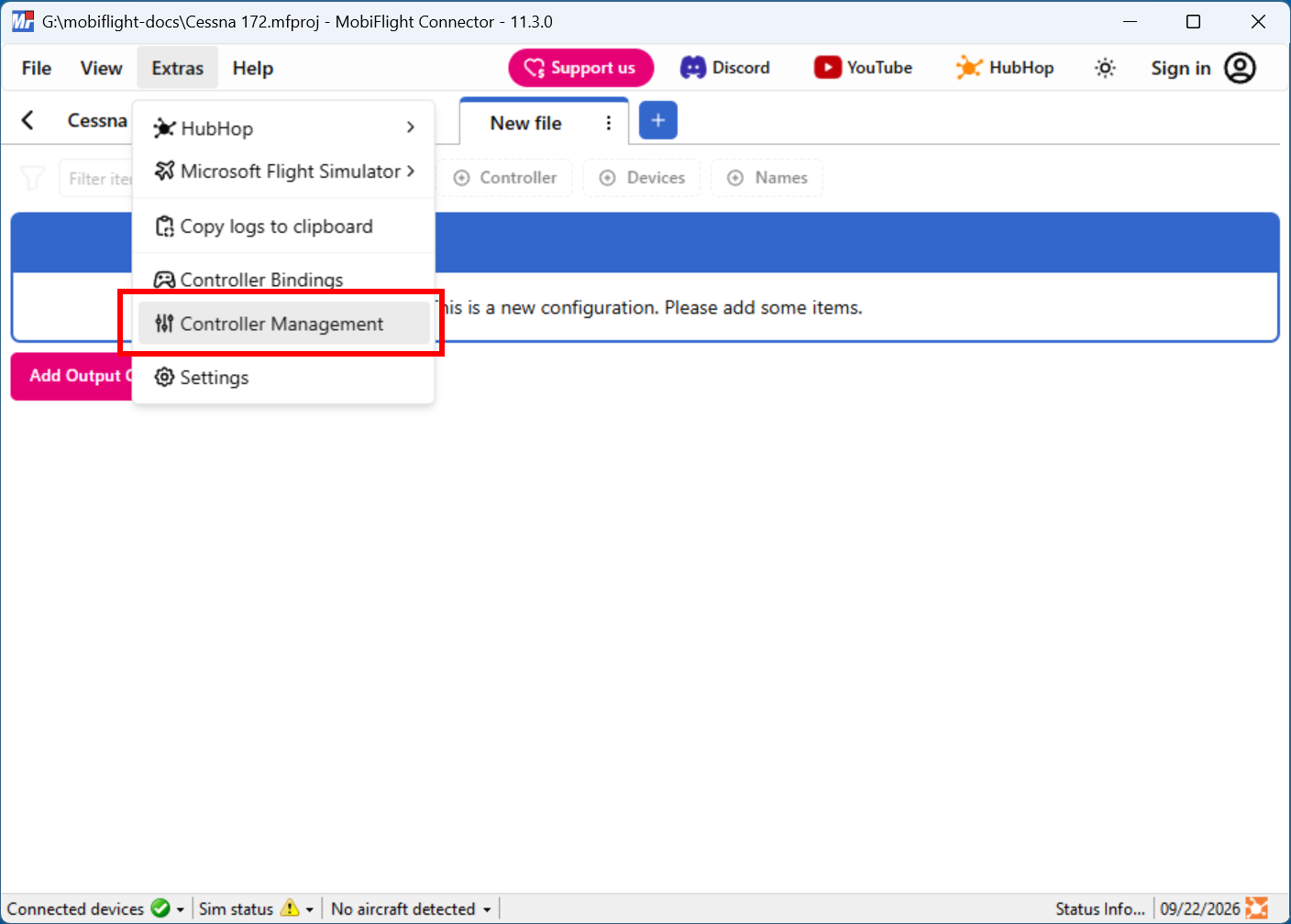Image resolution: width=1291 pixels, height=924 pixels.
Task: Open the Discord link
Action: pos(725,68)
